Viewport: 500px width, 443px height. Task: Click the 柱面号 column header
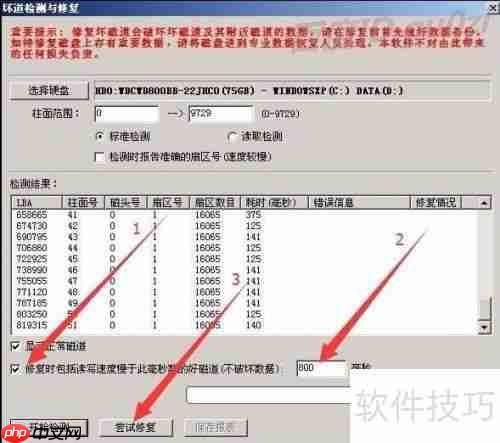click(x=83, y=203)
